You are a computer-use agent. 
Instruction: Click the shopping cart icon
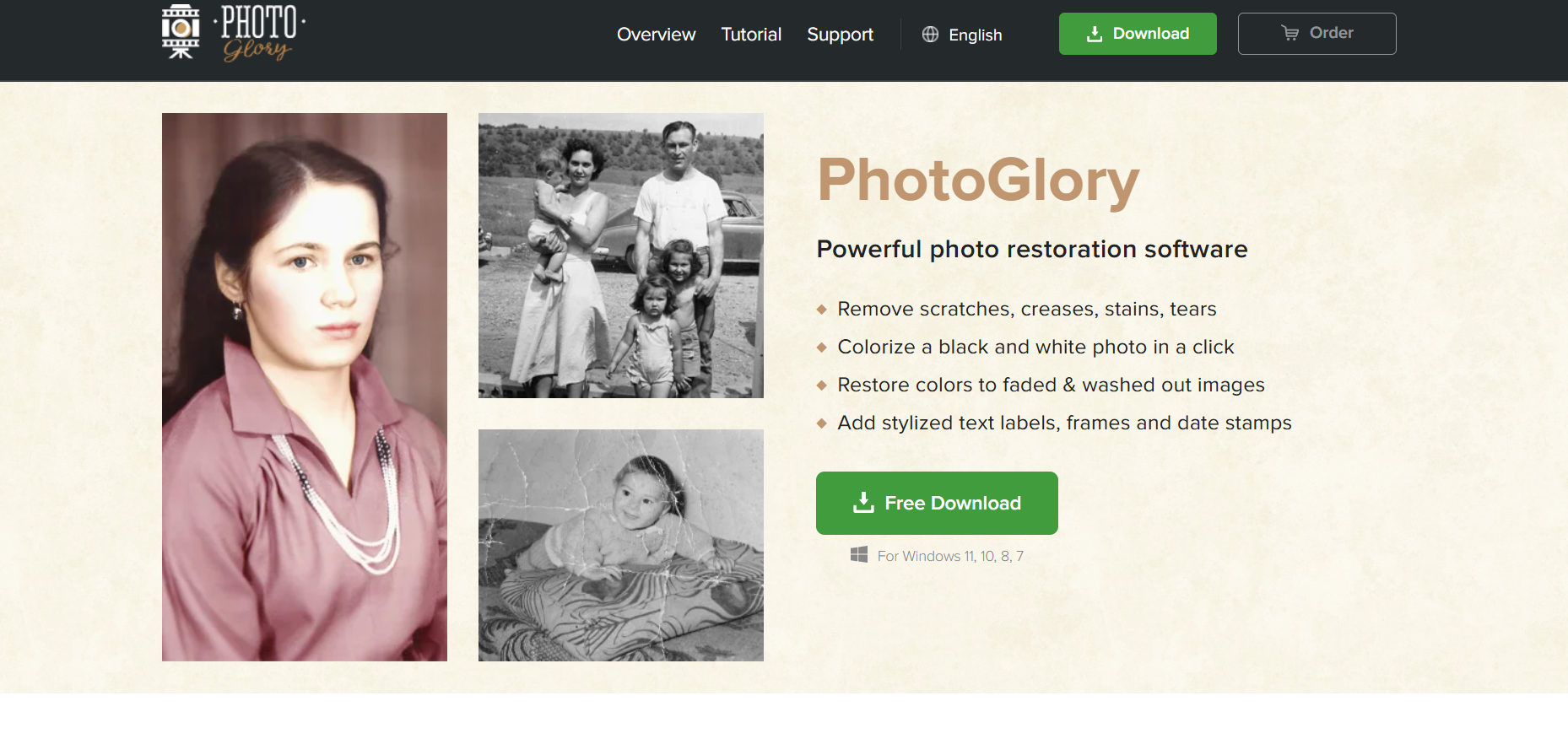(x=1290, y=33)
